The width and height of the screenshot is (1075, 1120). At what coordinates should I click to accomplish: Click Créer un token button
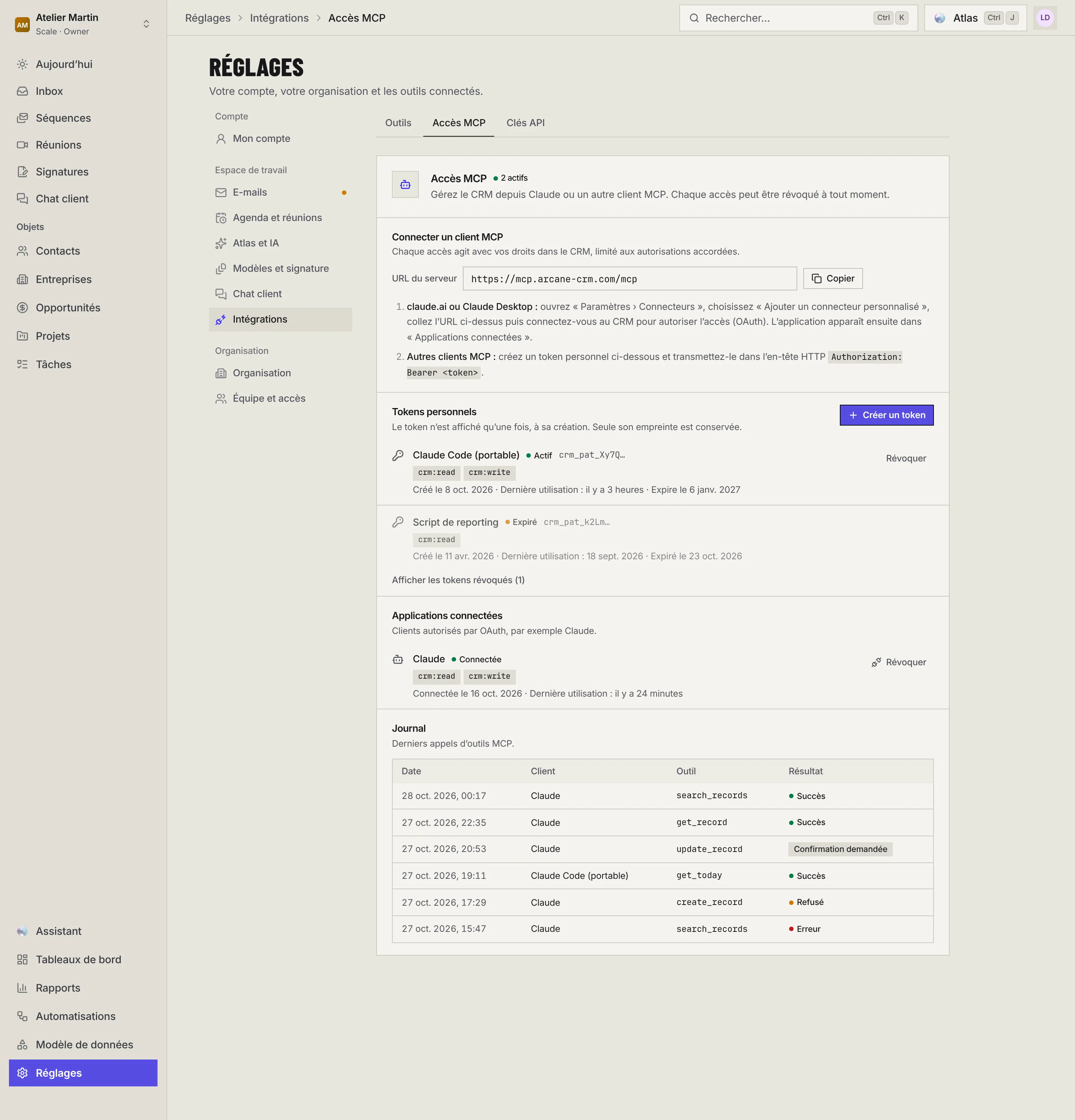[x=887, y=415]
